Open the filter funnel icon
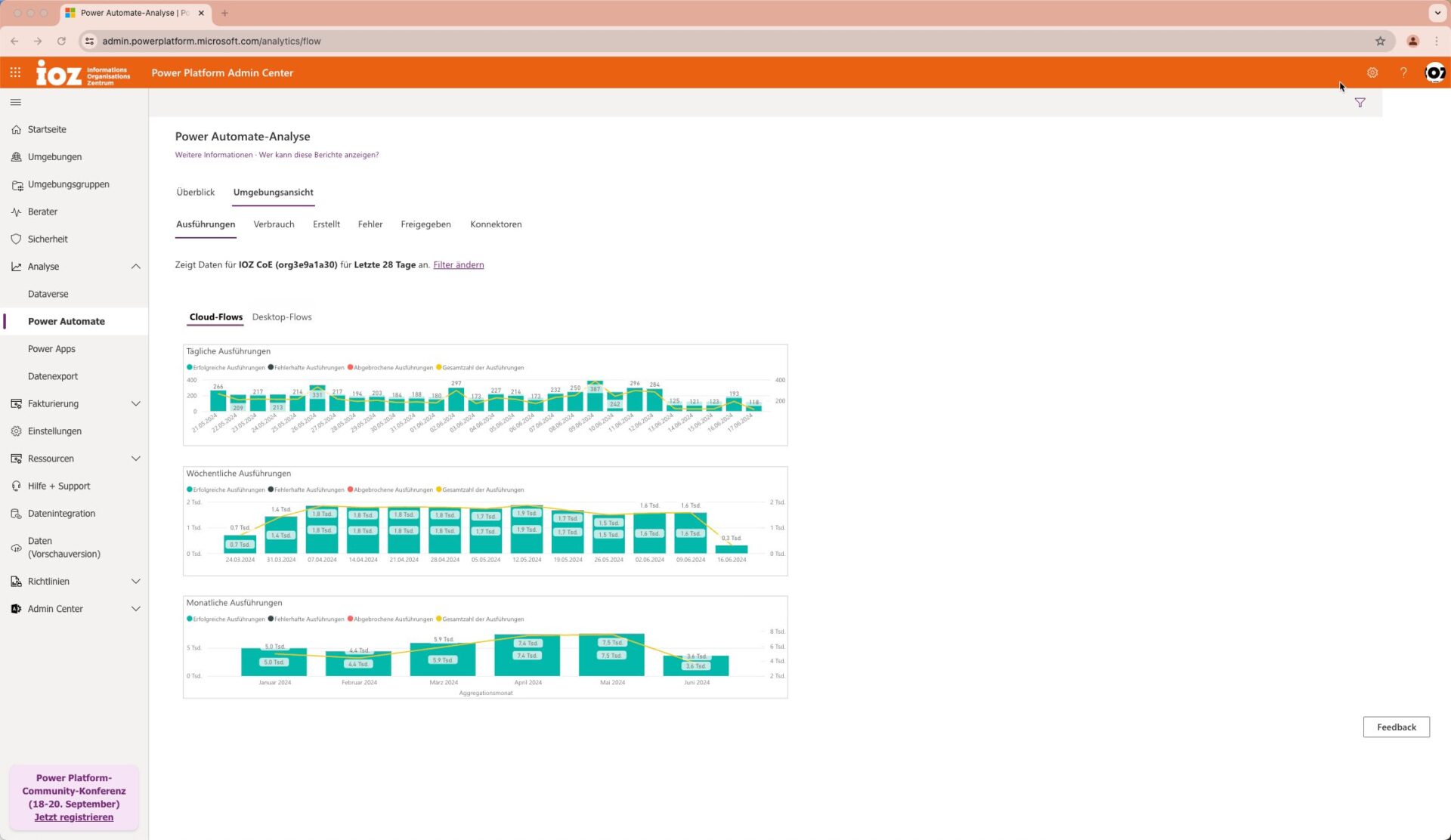Image resolution: width=1451 pixels, height=840 pixels. click(x=1360, y=103)
